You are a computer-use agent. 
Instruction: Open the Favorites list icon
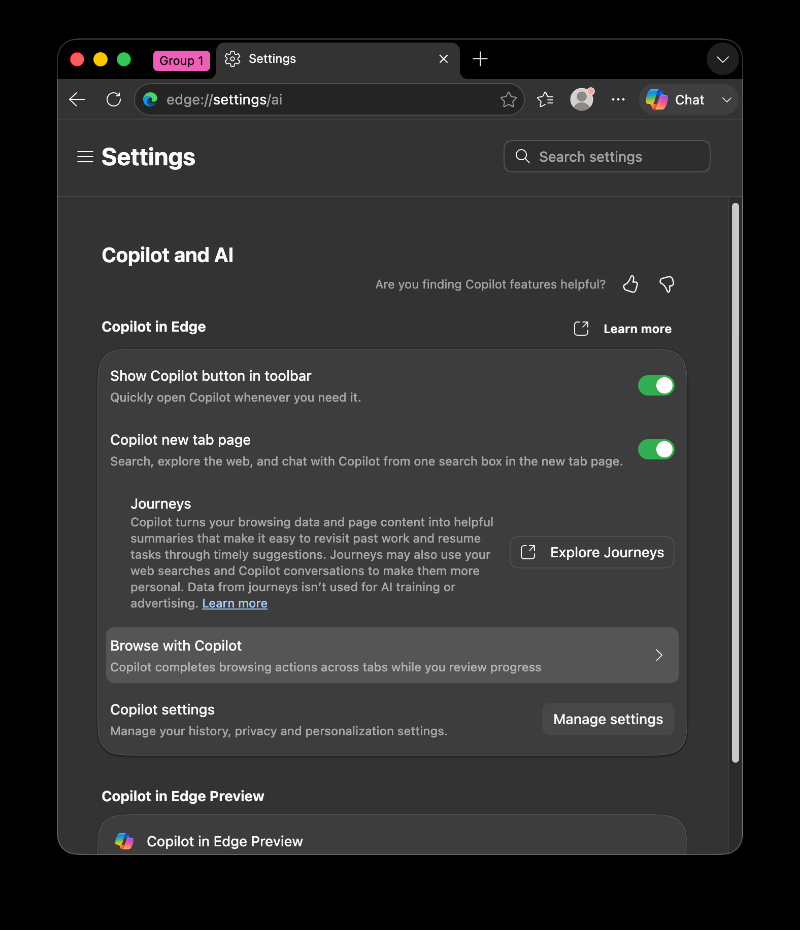click(x=545, y=100)
